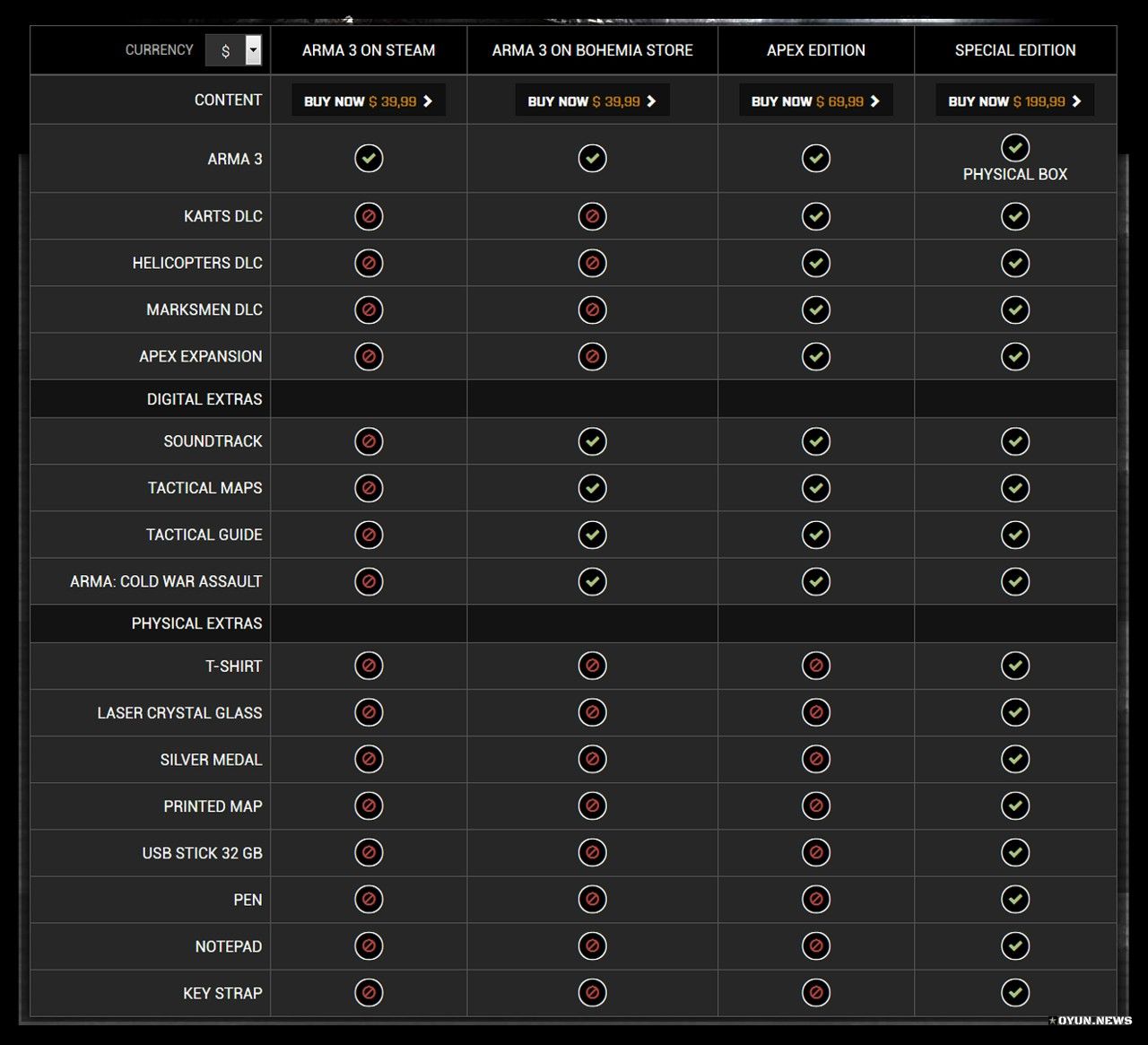The height and width of the screenshot is (1045, 1148).
Task: Click Pen not-included icon under Steam
Action: tap(369, 899)
